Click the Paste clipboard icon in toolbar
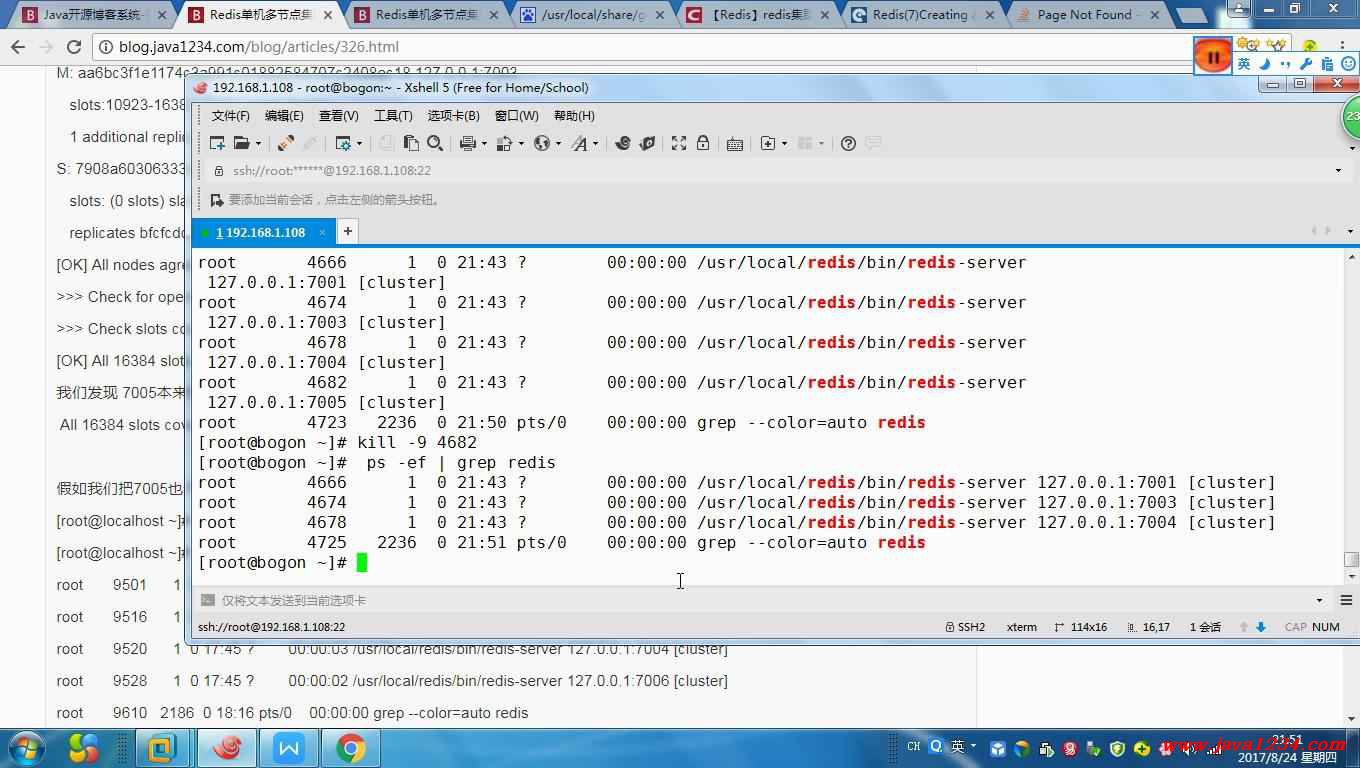The height and width of the screenshot is (768, 1360). pos(411,143)
